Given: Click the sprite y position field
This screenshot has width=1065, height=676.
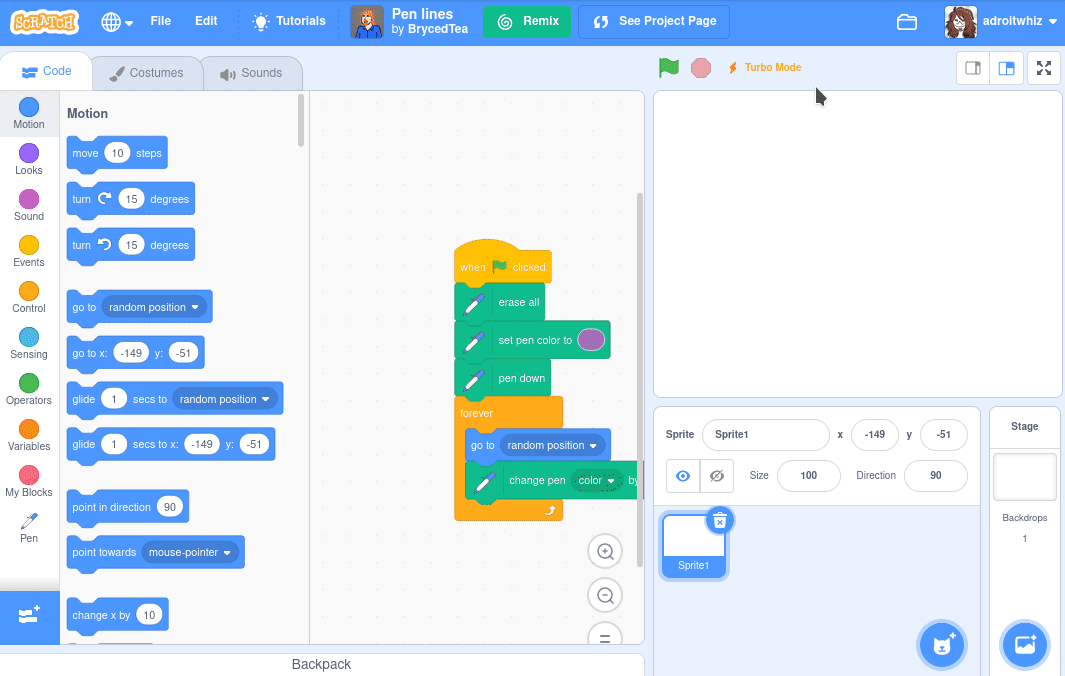Looking at the screenshot, I should coord(943,435).
